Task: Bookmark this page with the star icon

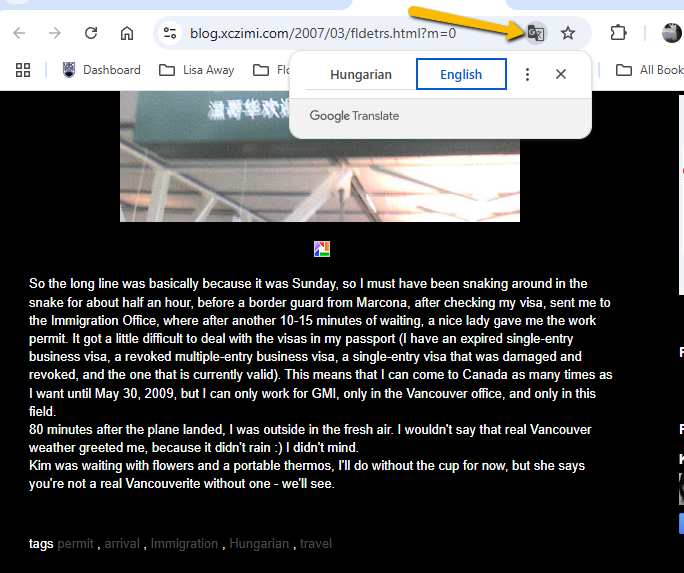Action: point(568,33)
